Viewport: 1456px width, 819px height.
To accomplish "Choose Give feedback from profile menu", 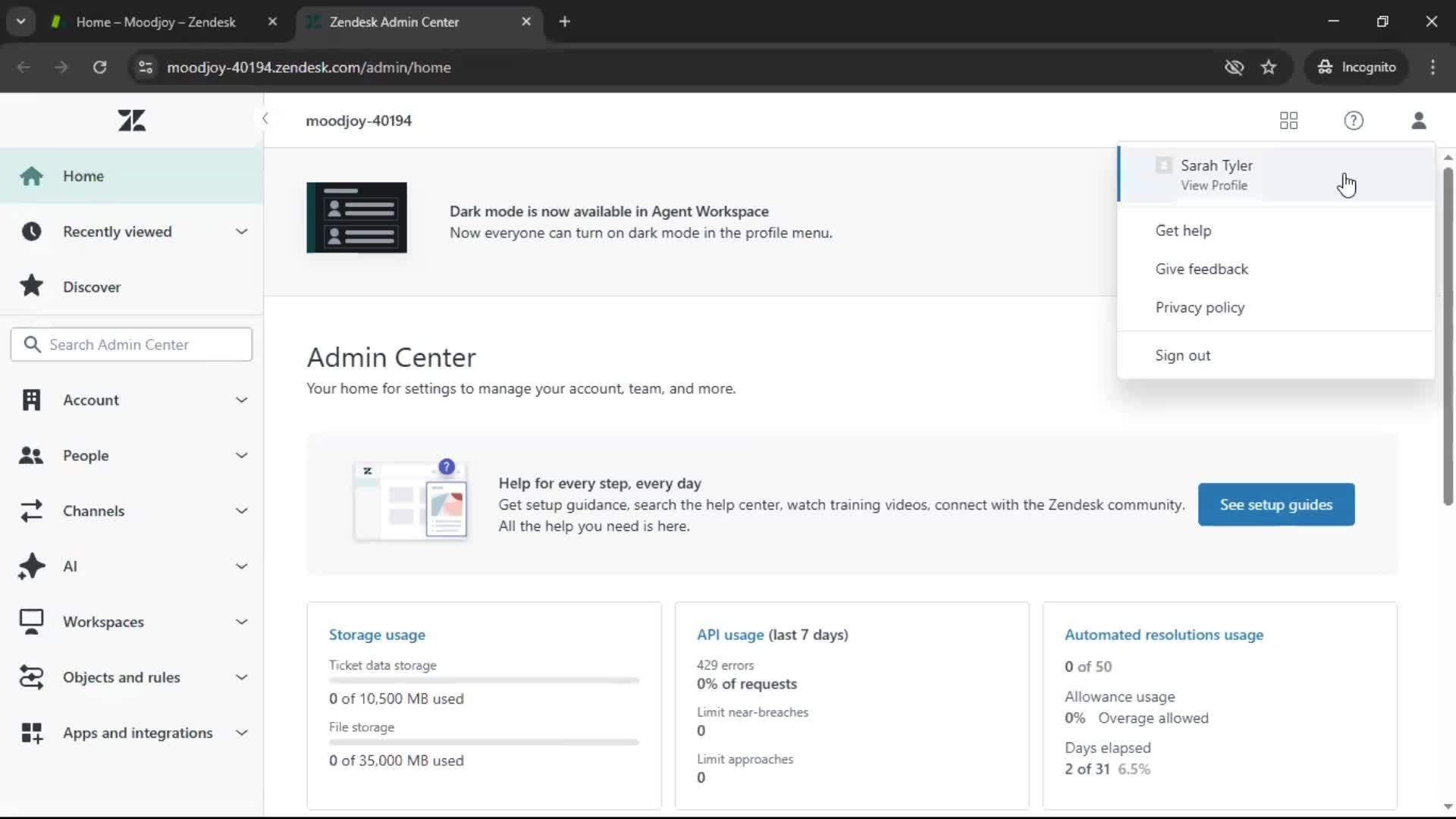I will 1276,268.
